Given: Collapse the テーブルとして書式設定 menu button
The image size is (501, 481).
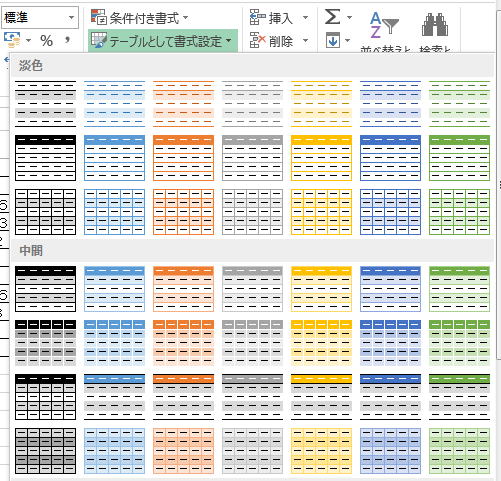Looking at the screenshot, I should point(163,41).
